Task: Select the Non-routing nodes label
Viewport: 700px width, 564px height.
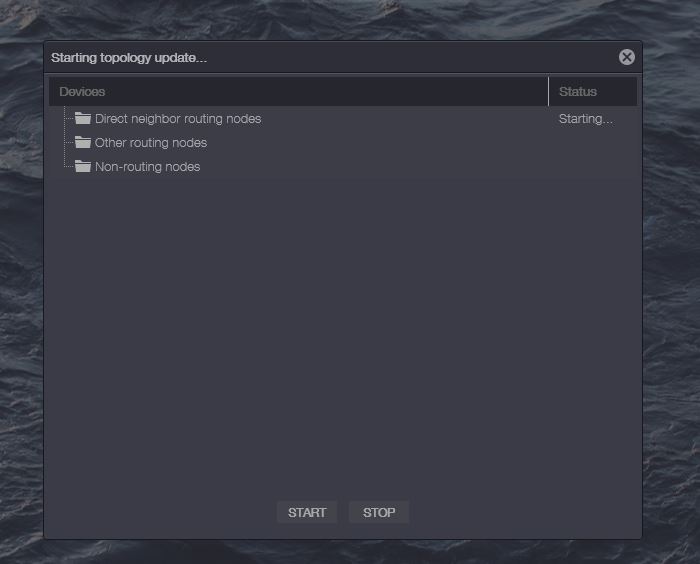Action: [x=147, y=167]
